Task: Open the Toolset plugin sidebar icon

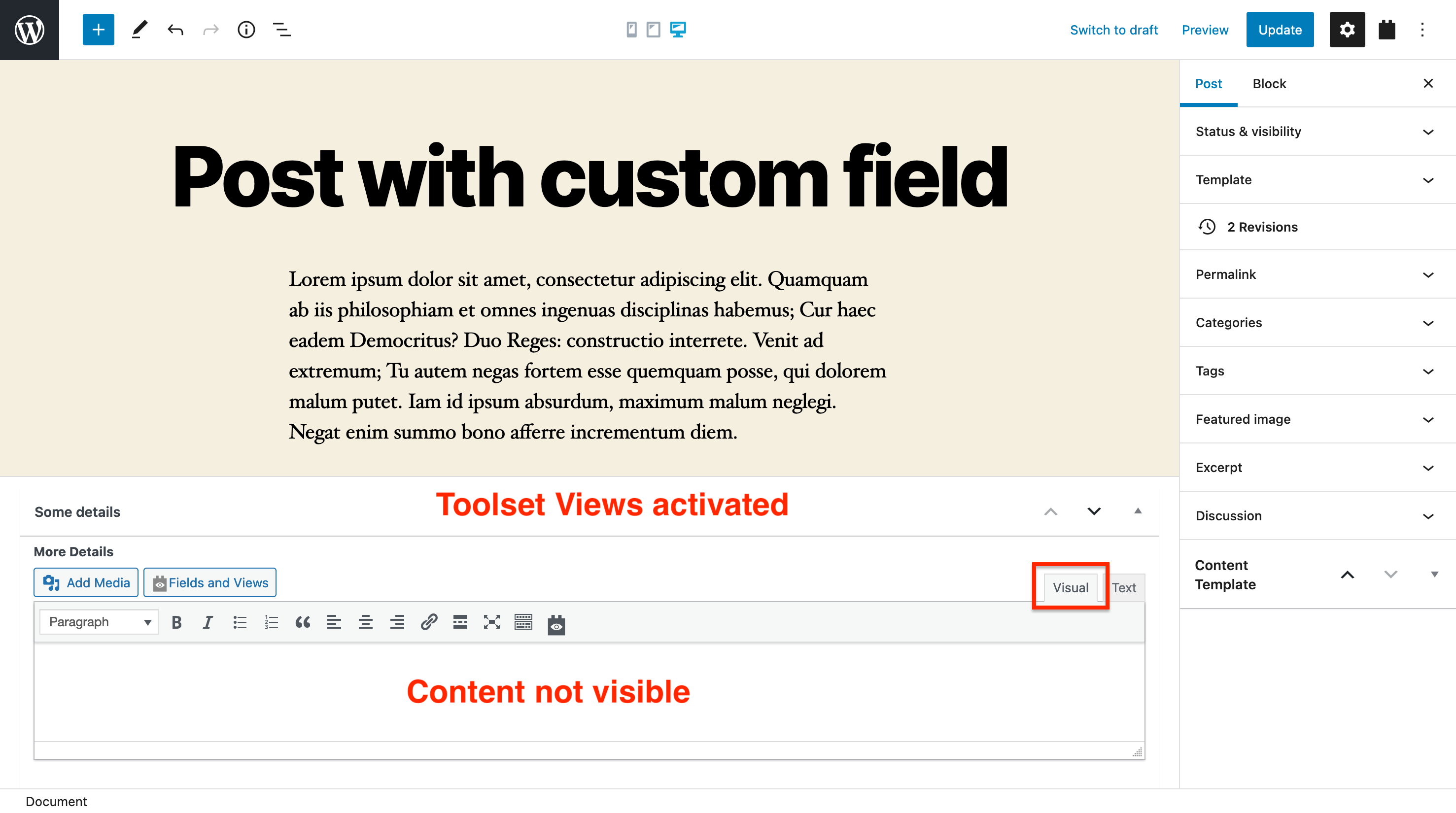Action: (x=1387, y=30)
